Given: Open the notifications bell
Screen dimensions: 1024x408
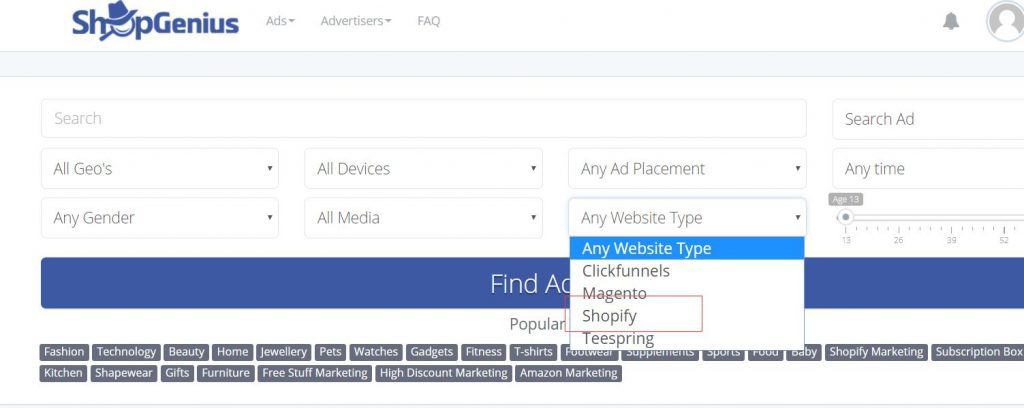Looking at the screenshot, I should [951, 21].
